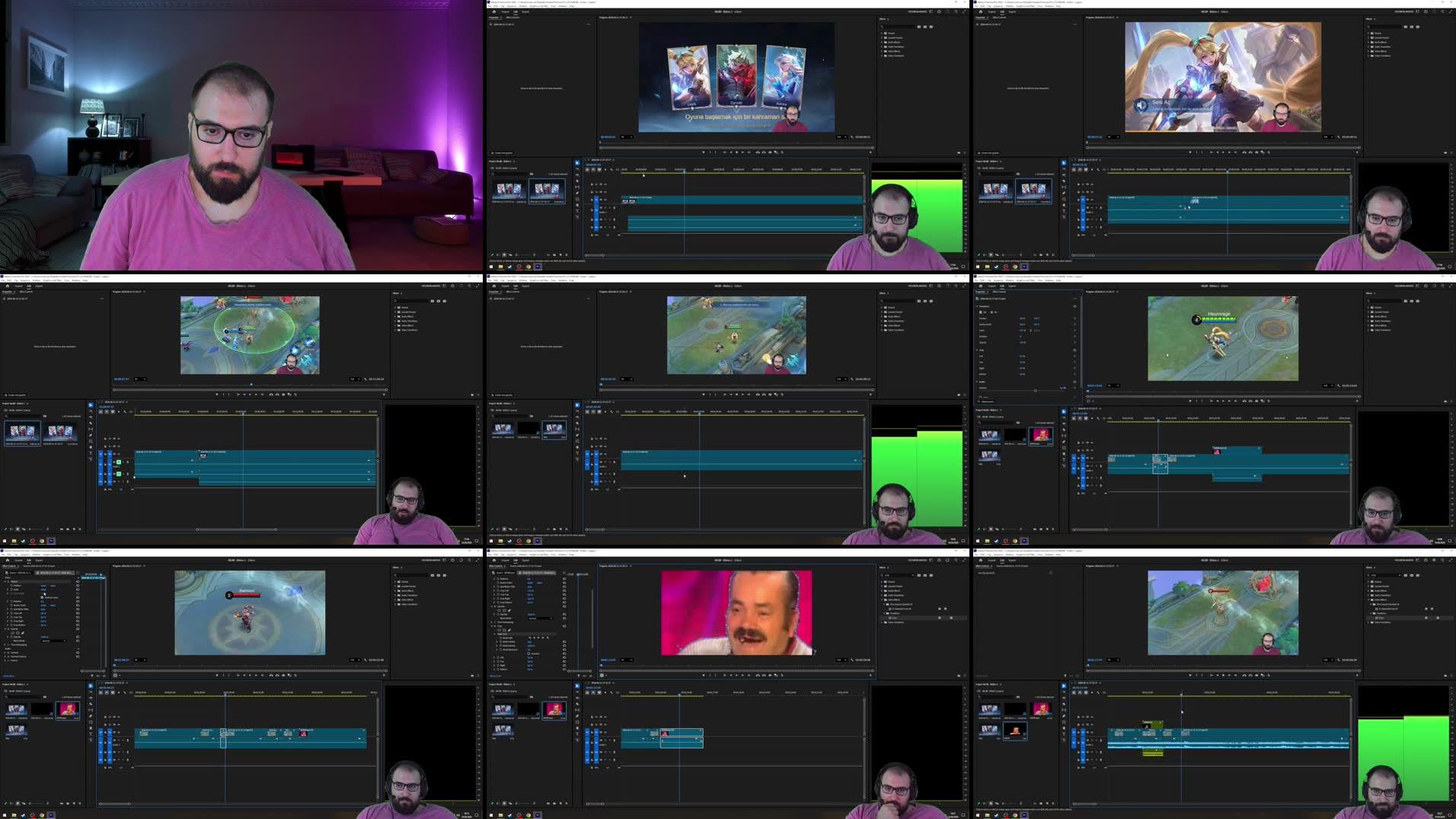Select Hand tool in laughing-man frame
Viewport: 1456px width, 819px height.
tap(577, 728)
